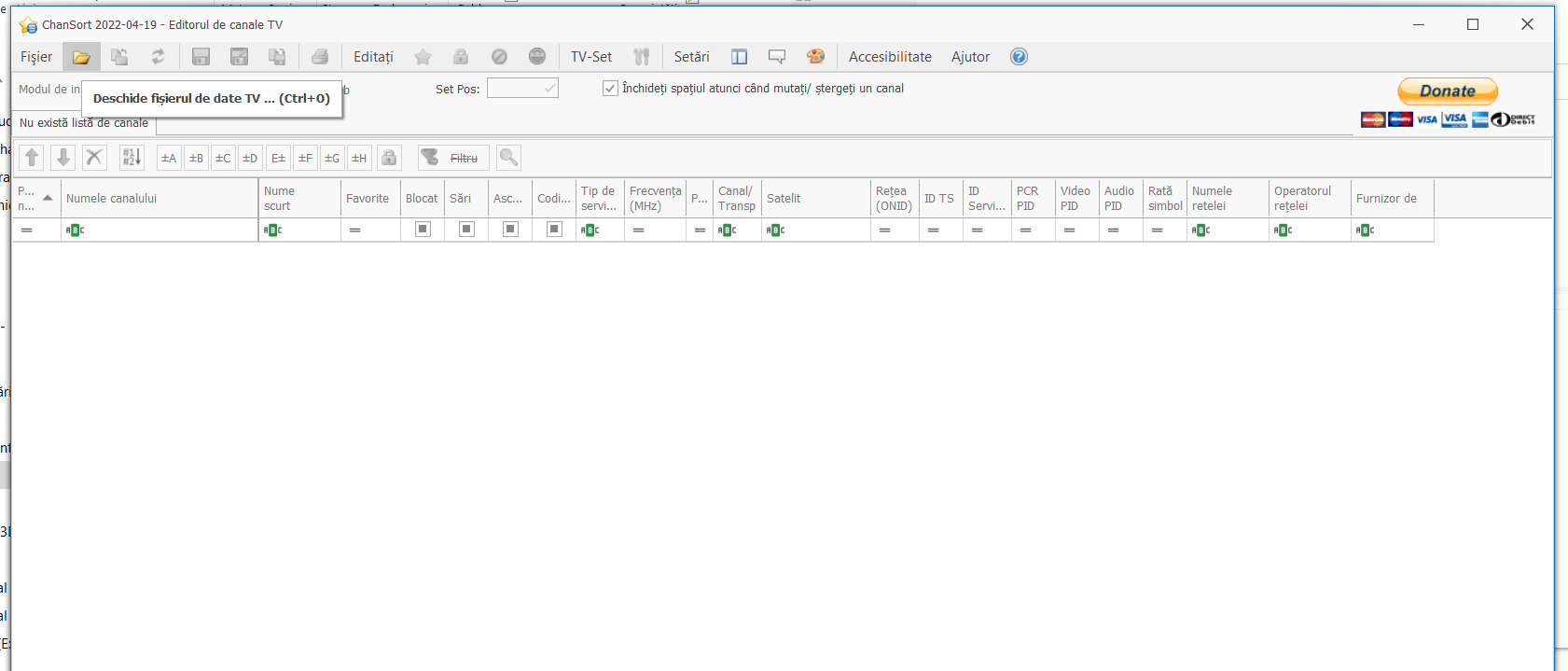Toggle the Asc... column filter checkbox
The height and width of the screenshot is (671, 1568).
coord(510,230)
